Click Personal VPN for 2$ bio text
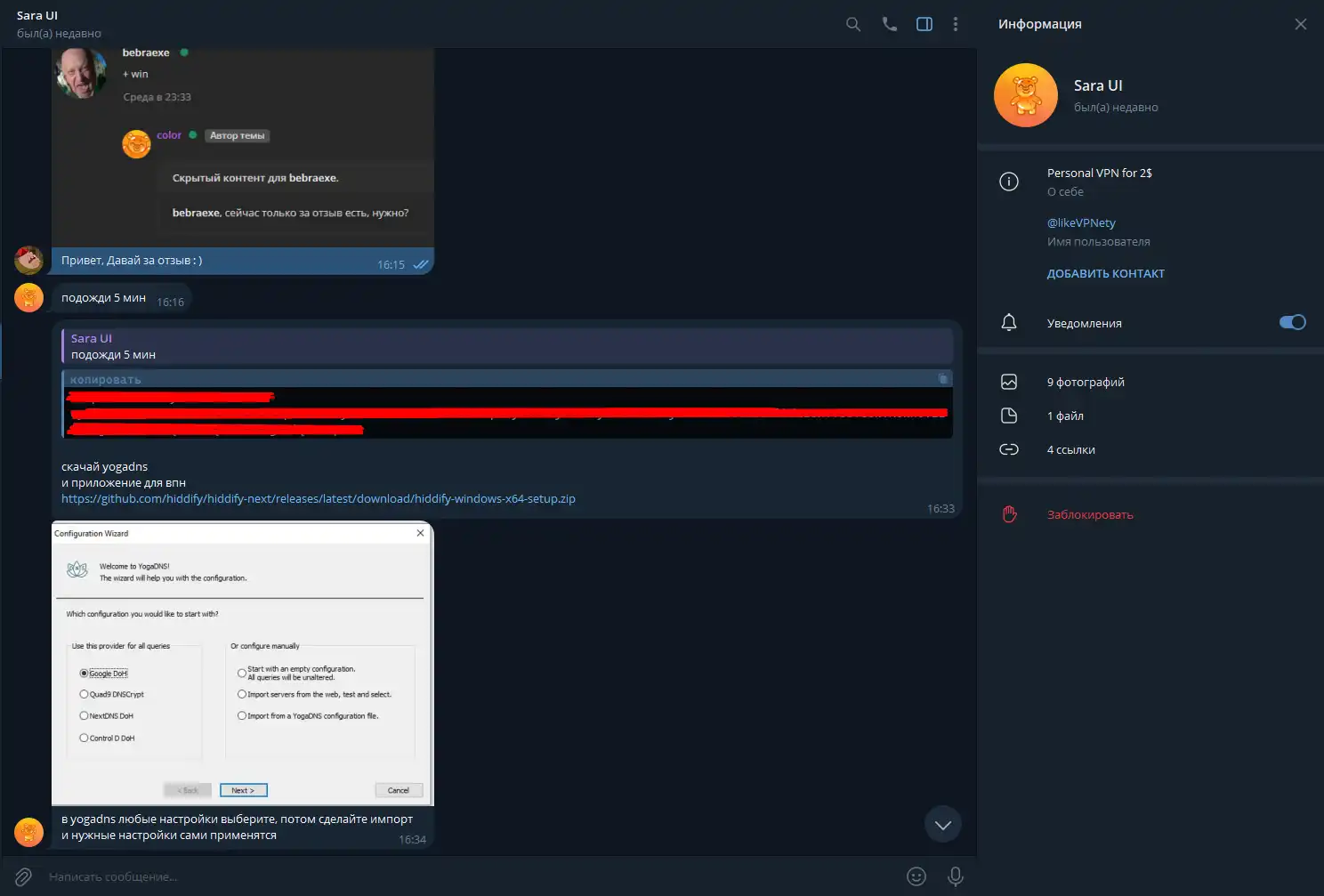Image resolution: width=1324 pixels, height=896 pixels. (1100, 173)
